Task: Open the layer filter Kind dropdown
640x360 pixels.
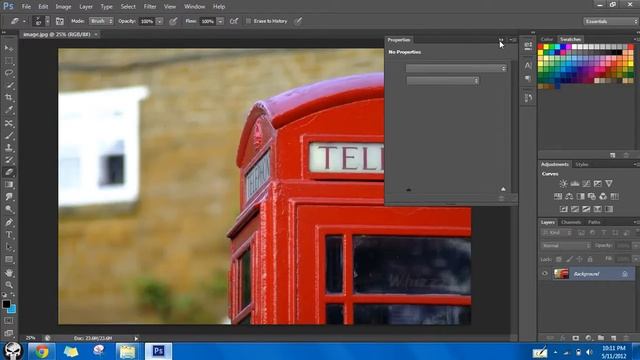Action: point(556,233)
